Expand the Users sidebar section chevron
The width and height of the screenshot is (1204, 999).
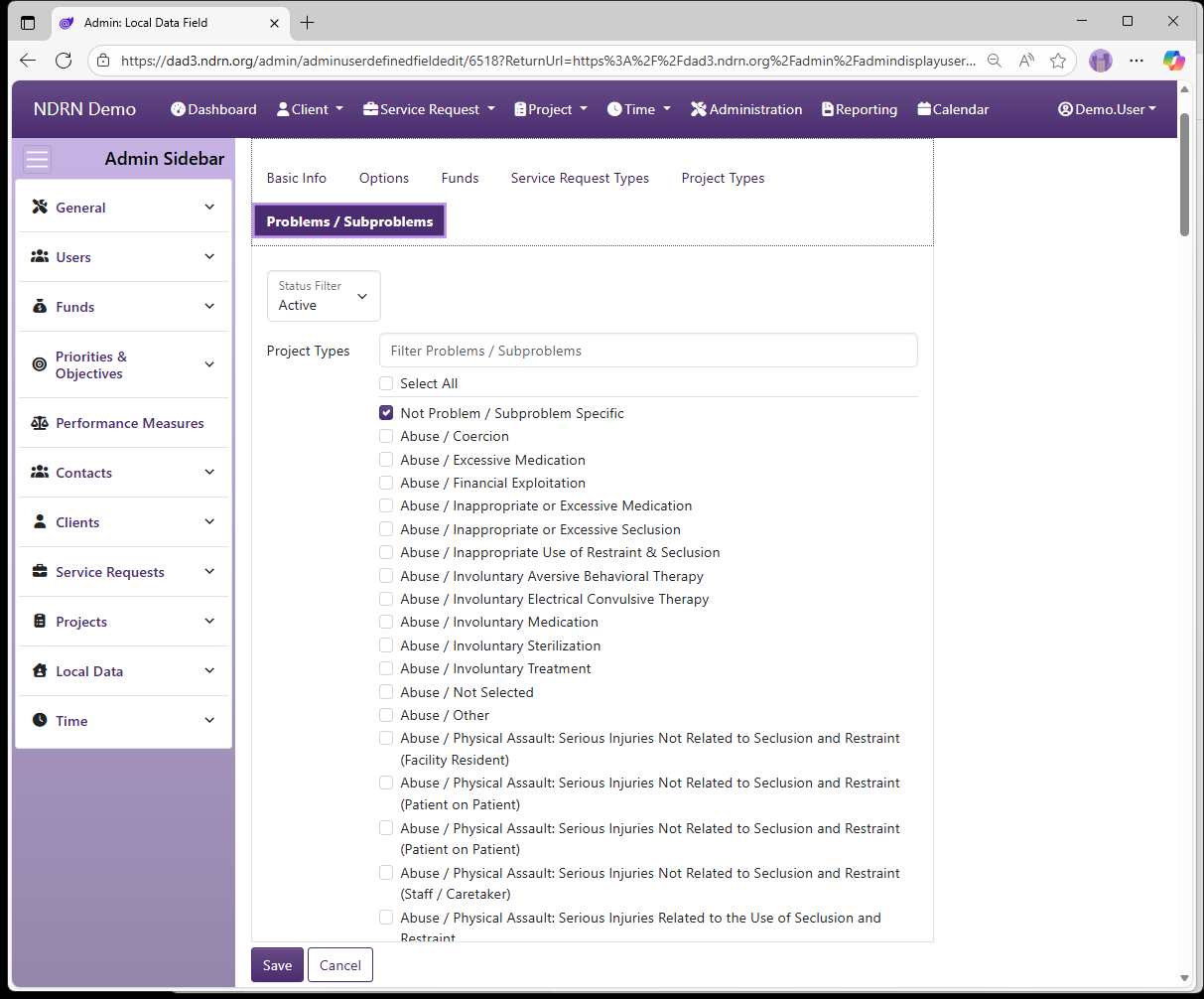pyautogui.click(x=209, y=256)
